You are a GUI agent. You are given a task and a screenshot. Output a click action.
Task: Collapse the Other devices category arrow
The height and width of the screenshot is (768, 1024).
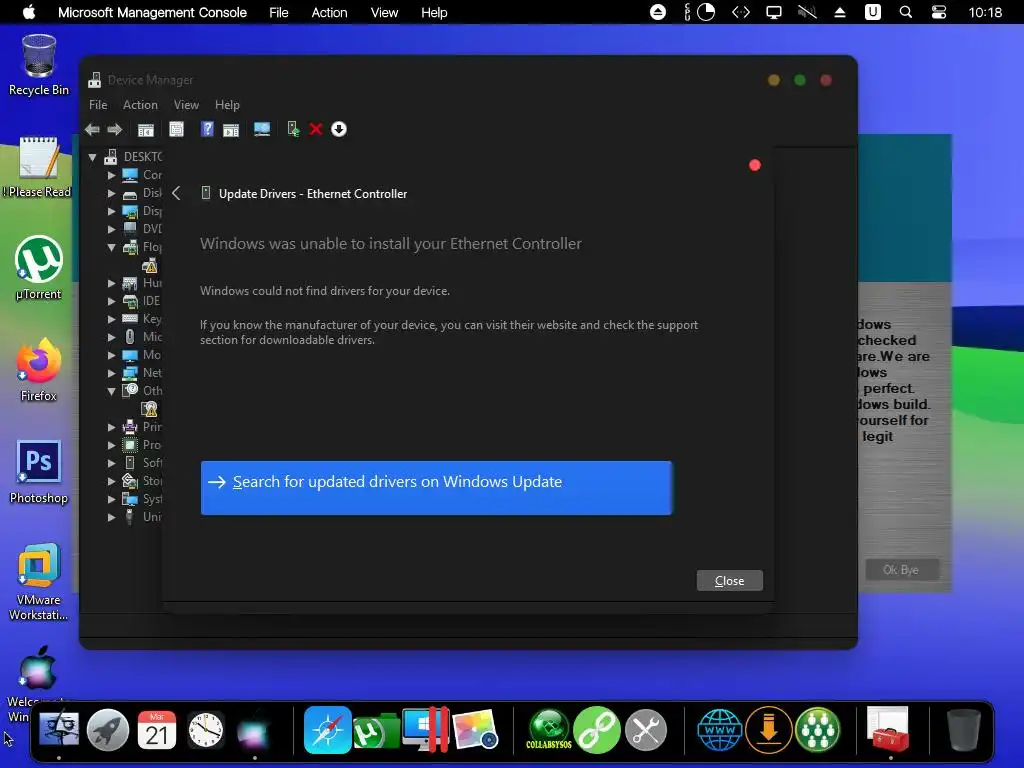(x=111, y=391)
